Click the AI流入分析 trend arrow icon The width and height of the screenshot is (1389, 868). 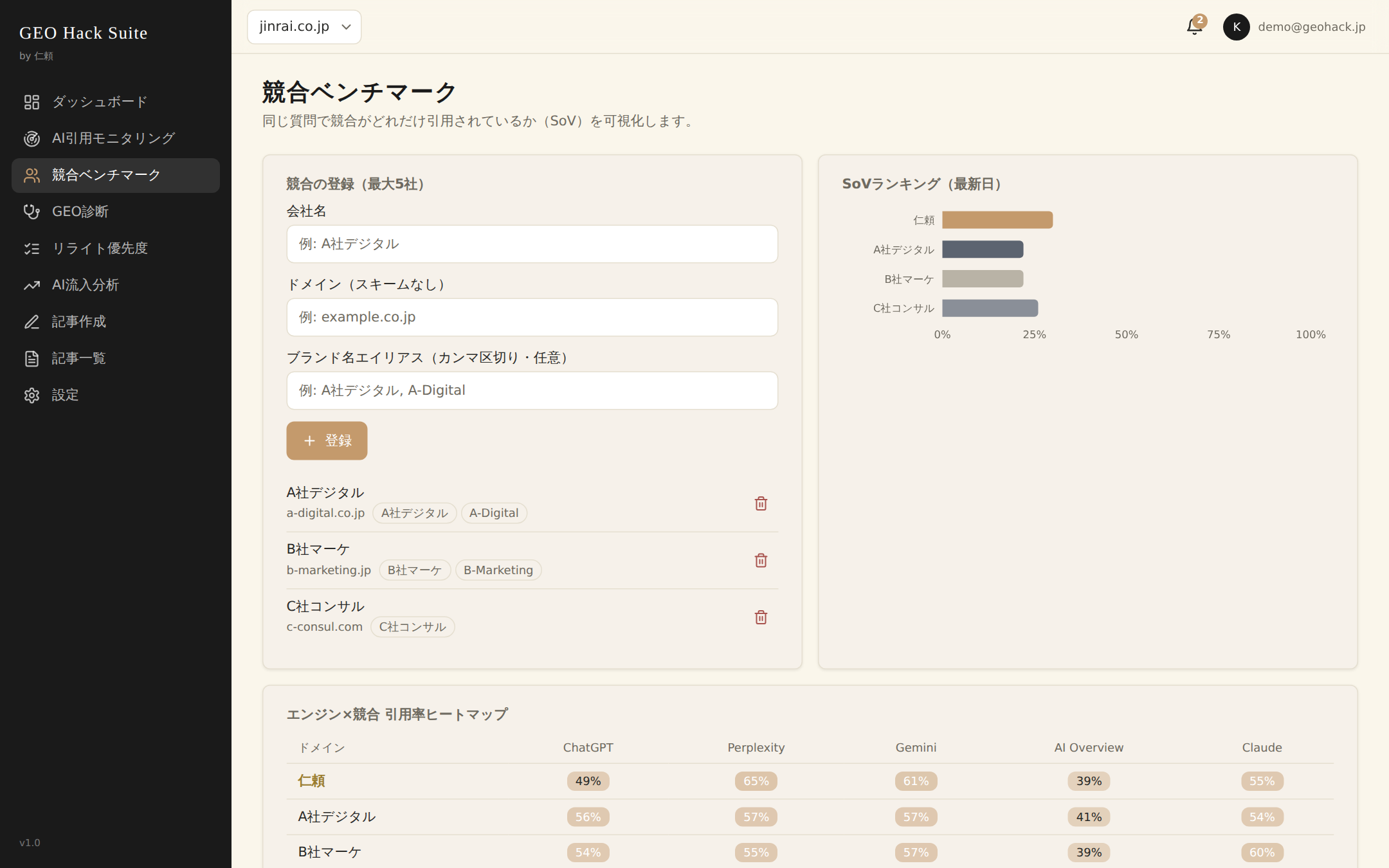(x=32, y=285)
